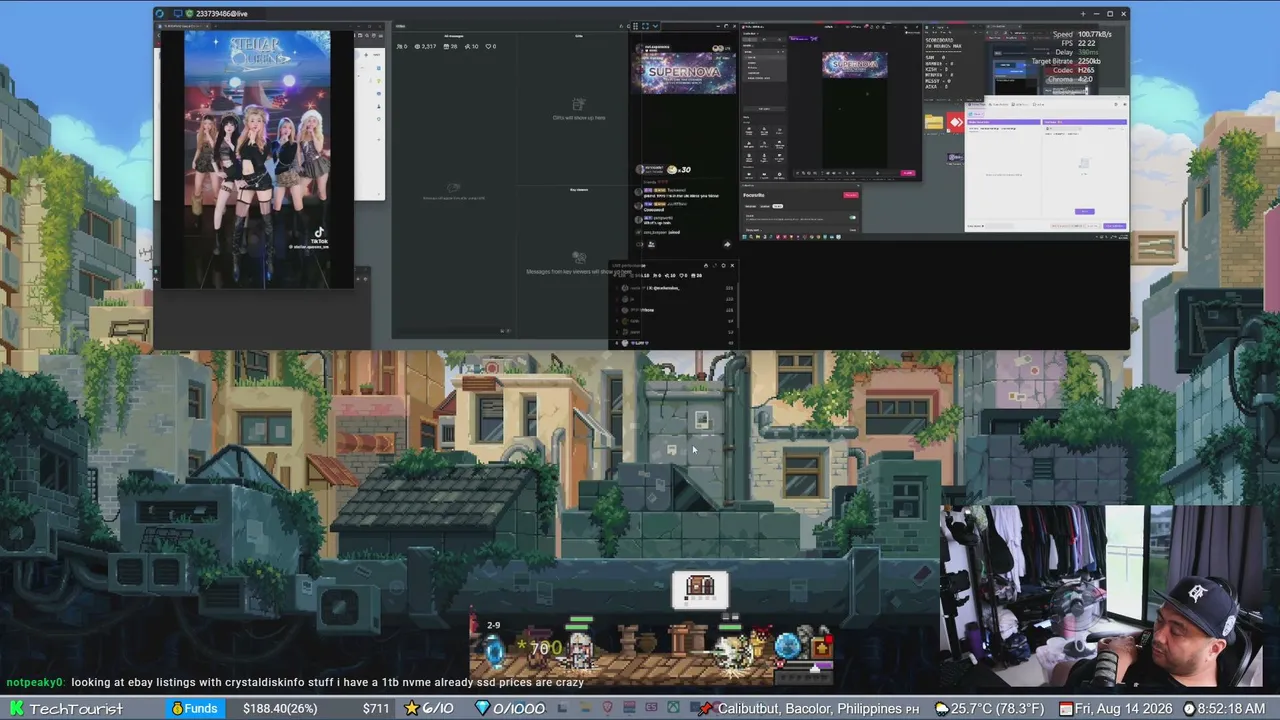This screenshot has width=1280, height=720.
Task: Click the clock icon beside 8:52:18 AM
Action: tap(1189, 709)
